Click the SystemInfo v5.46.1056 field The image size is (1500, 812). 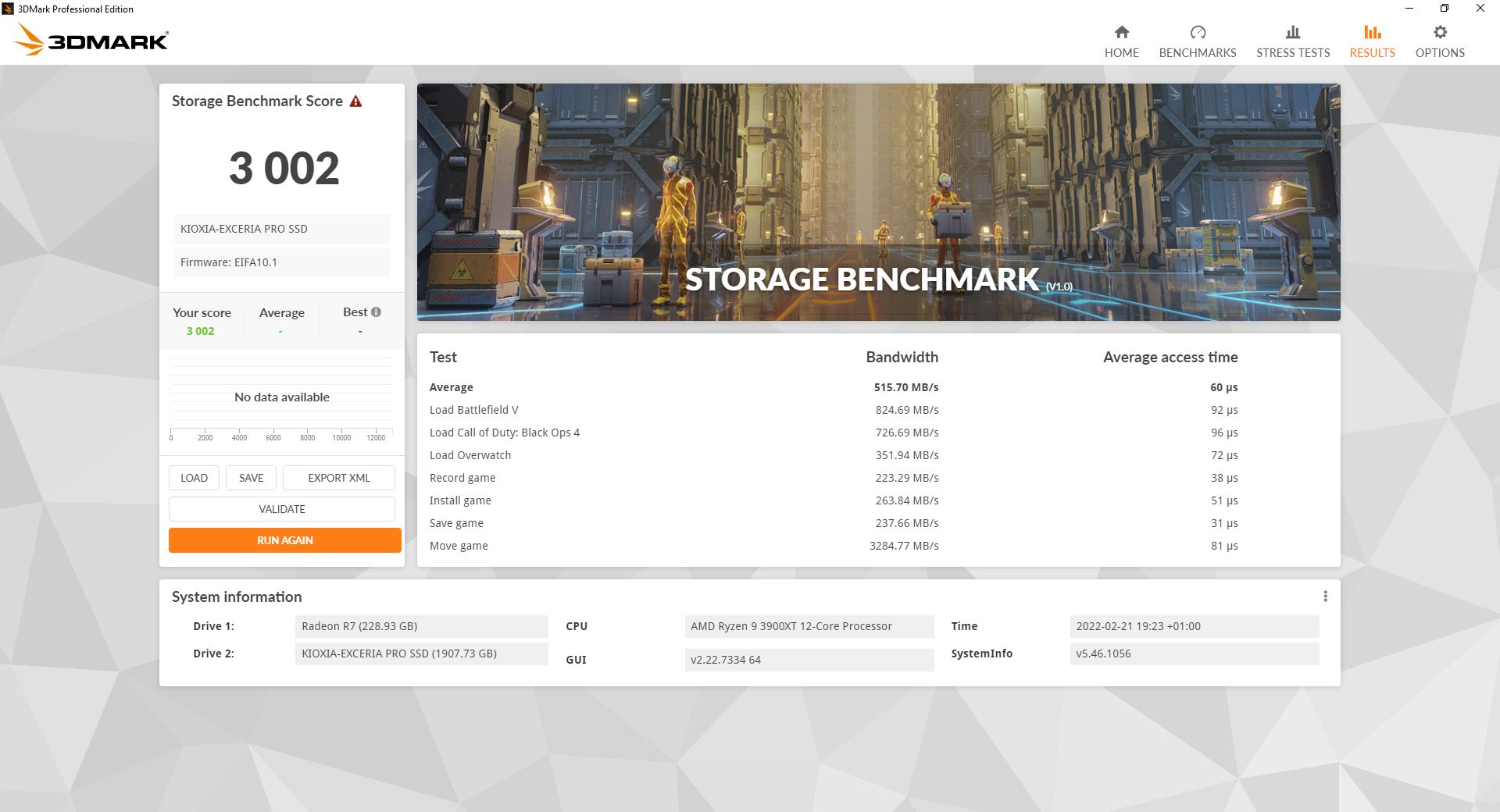point(1194,654)
